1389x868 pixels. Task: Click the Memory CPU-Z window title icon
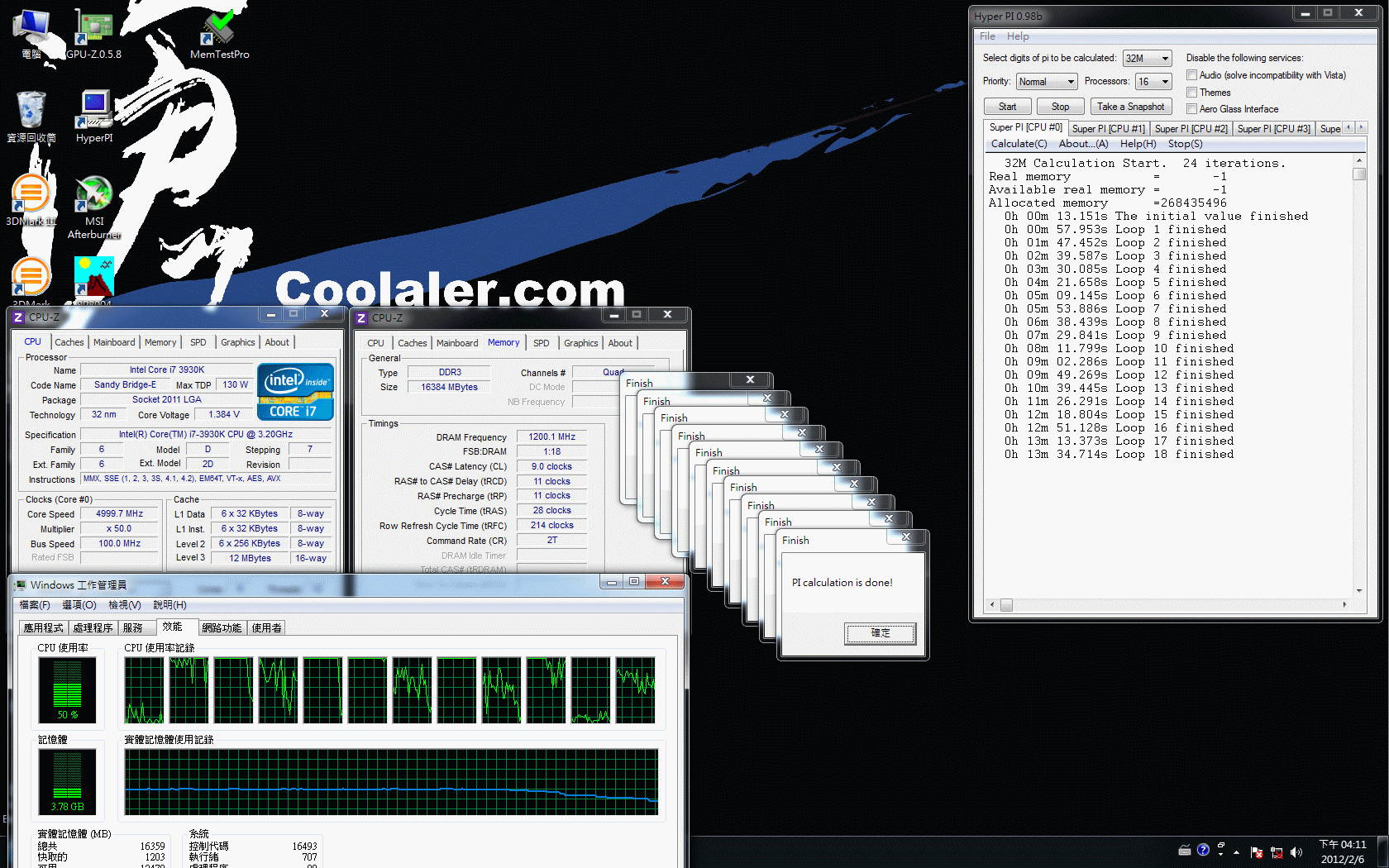361,317
